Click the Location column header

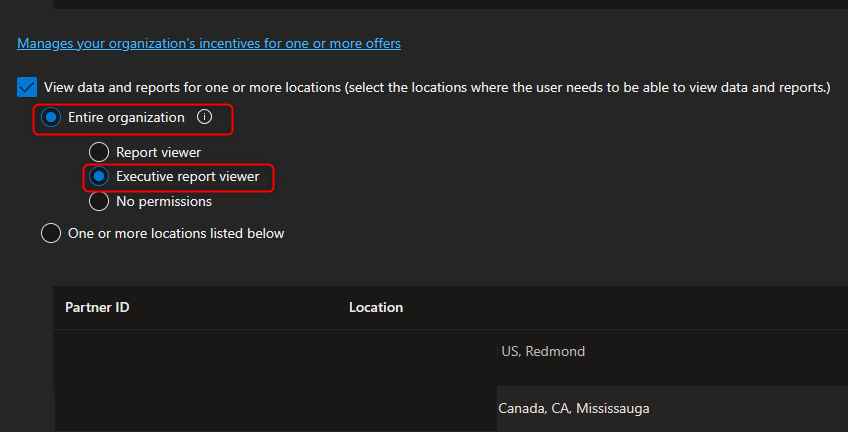376,308
